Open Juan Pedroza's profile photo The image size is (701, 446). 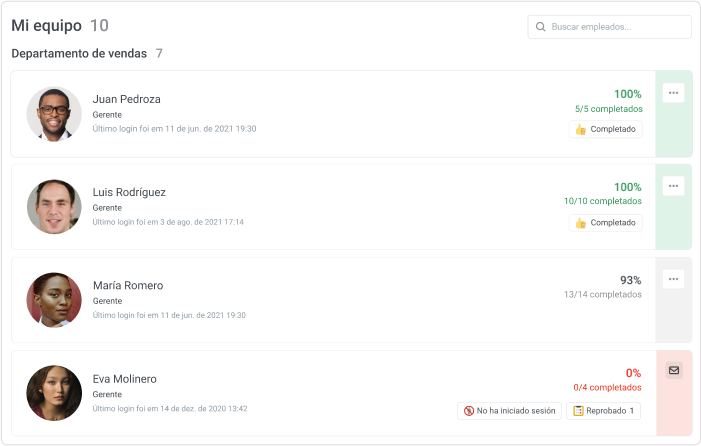coord(54,114)
